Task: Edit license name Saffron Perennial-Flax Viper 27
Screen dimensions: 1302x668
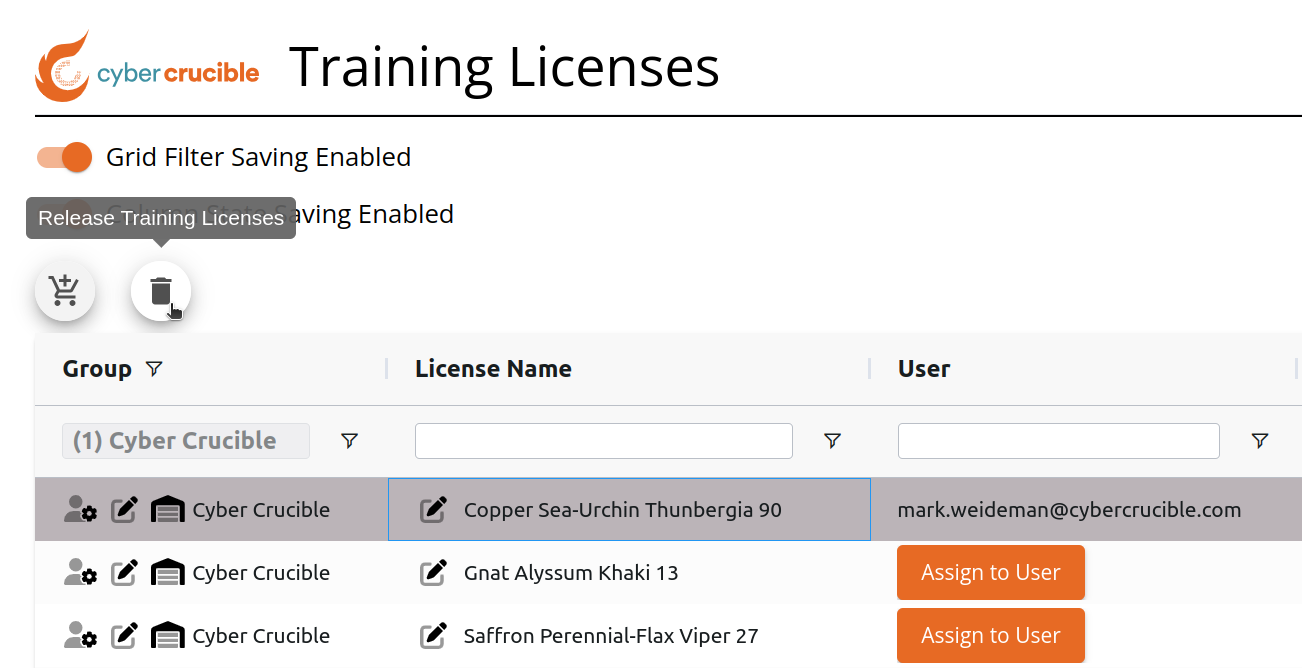Action: (433, 636)
